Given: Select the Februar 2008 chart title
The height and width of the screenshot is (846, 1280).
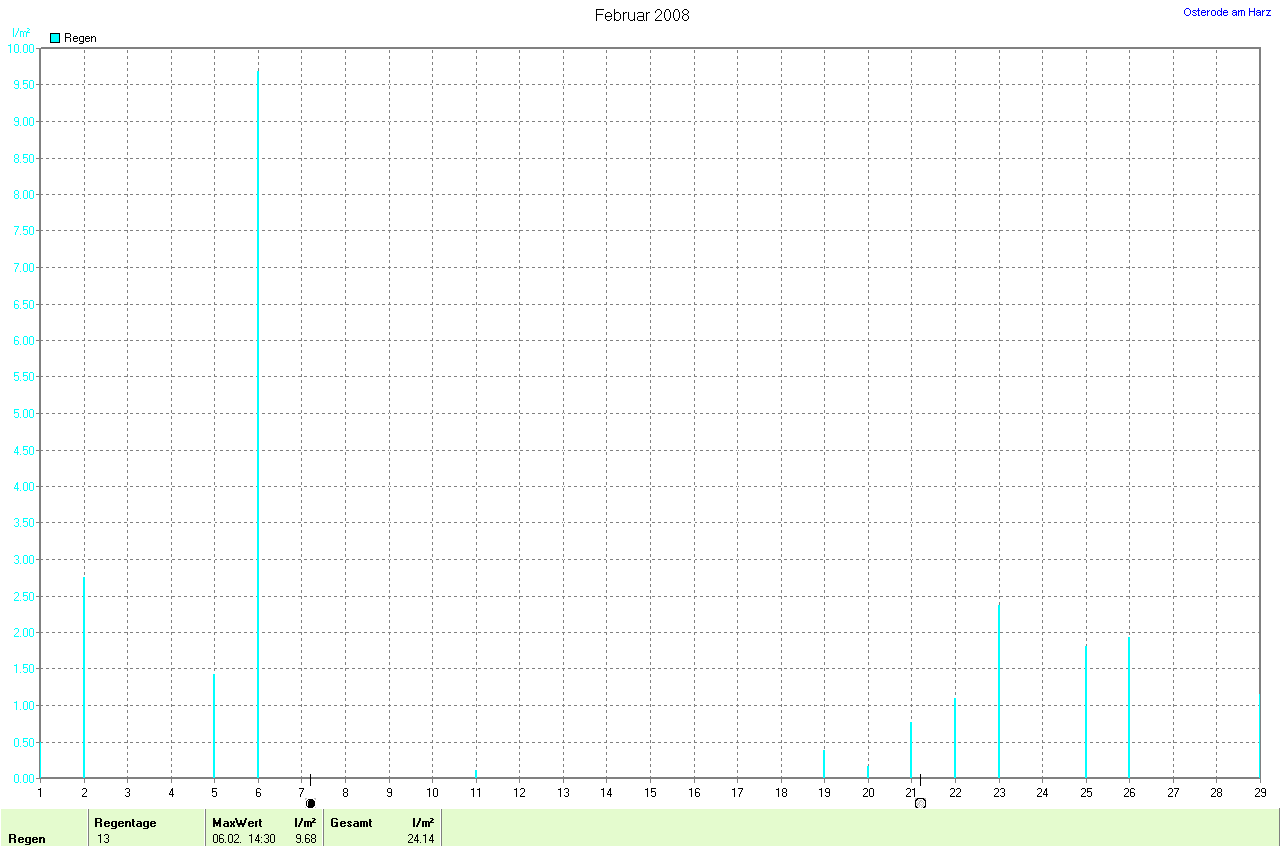Looking at the screenshot, I should tap(641, 15).
